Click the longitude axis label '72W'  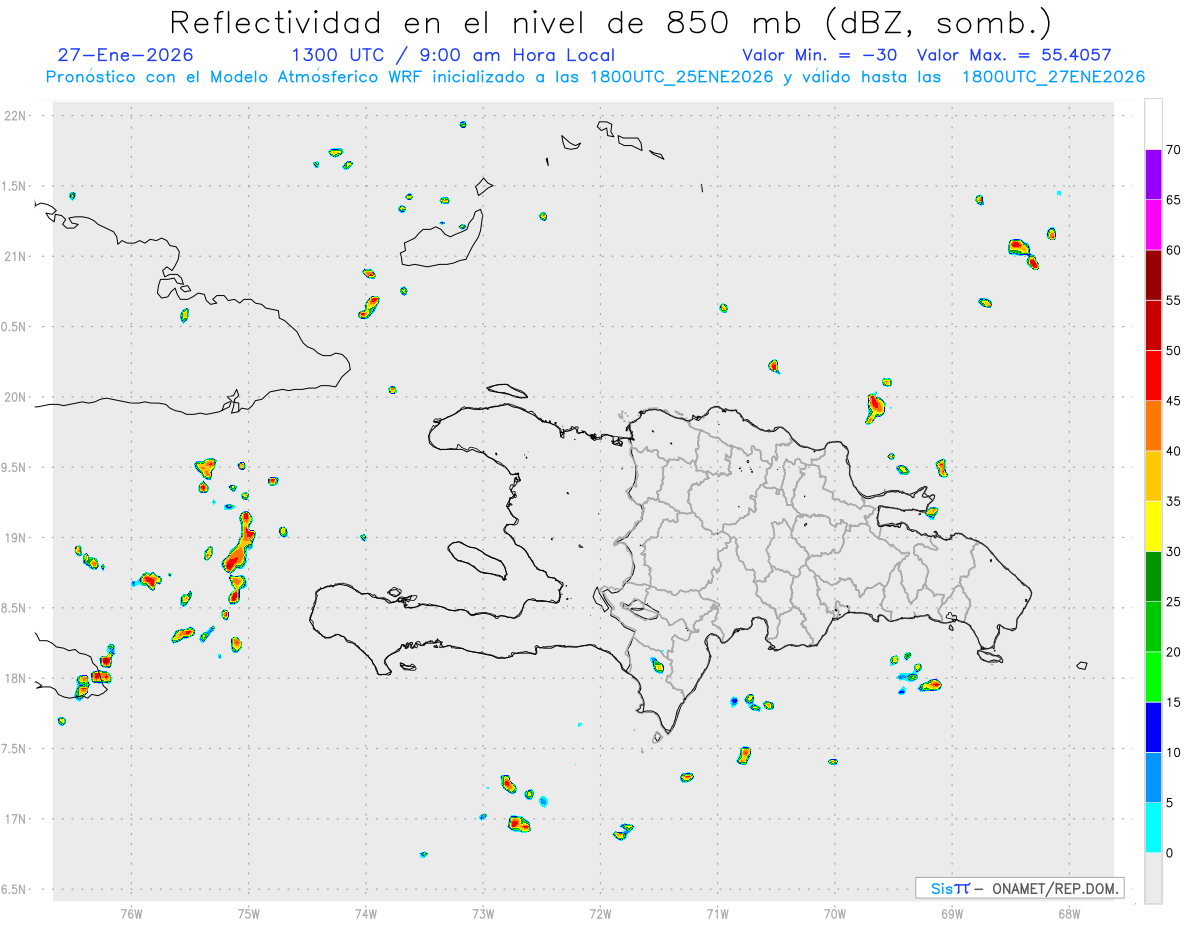(600, 913)
